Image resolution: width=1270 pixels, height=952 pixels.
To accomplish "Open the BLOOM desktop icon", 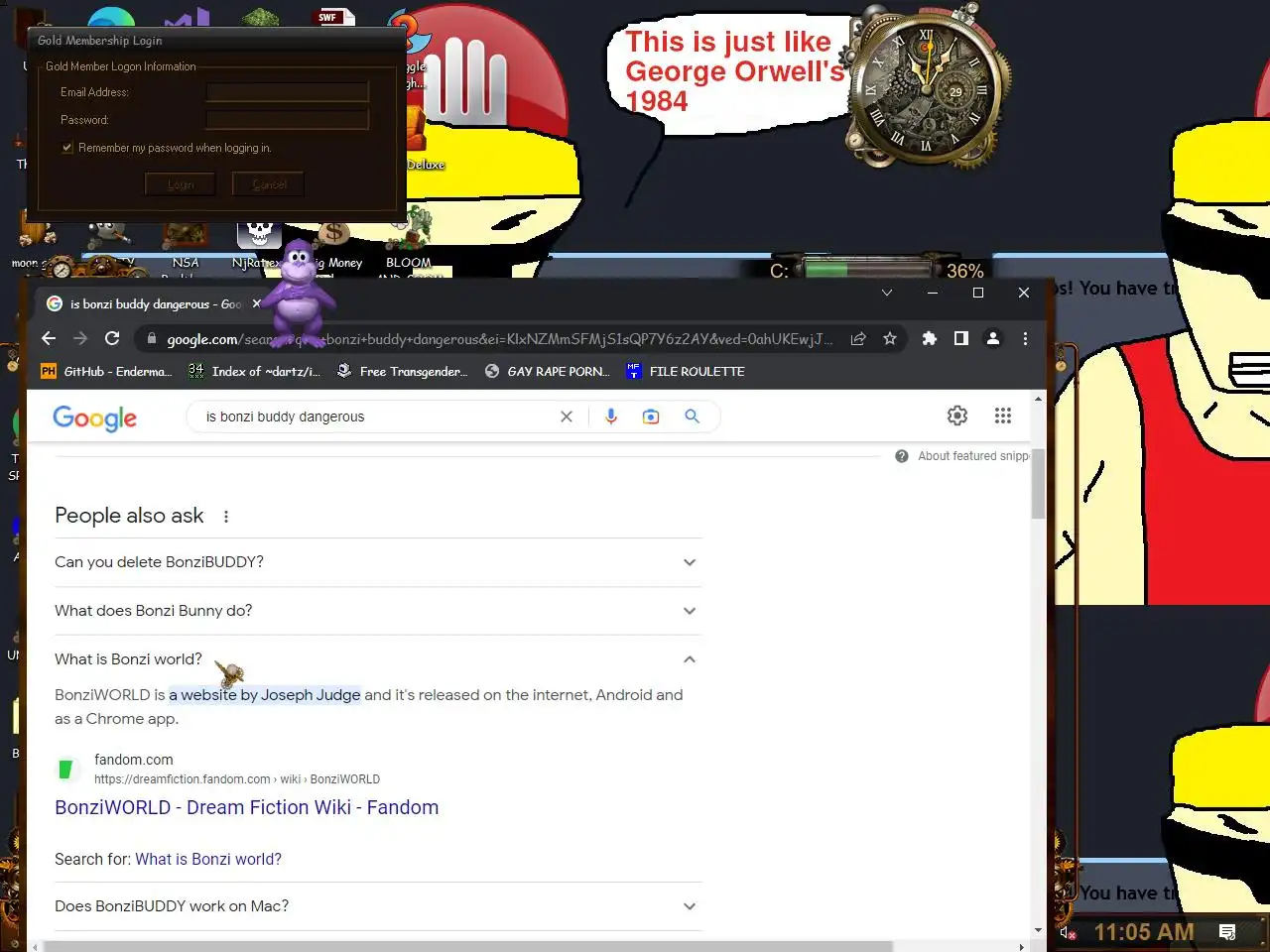I will coord(409,243).
